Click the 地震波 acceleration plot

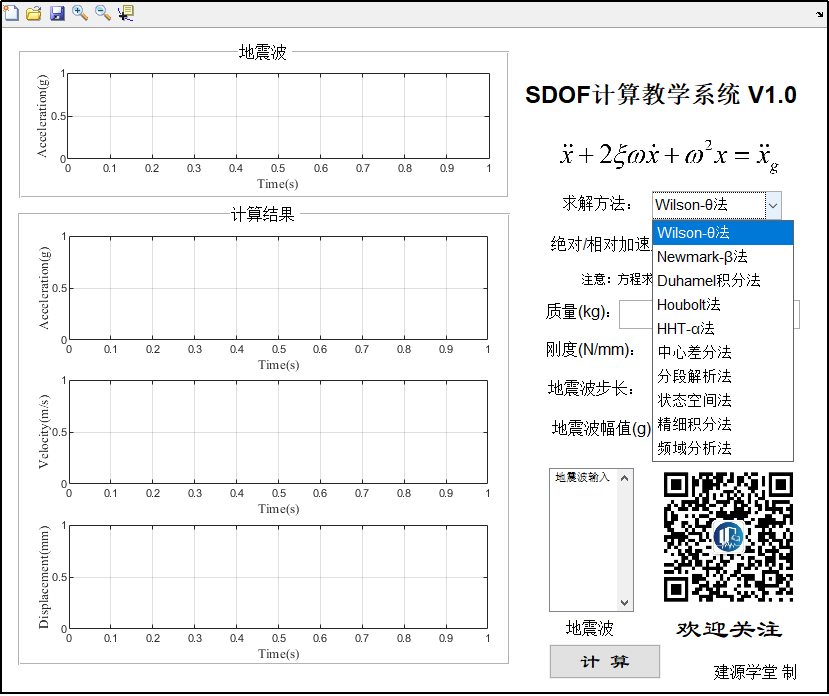tap(278, 116)
